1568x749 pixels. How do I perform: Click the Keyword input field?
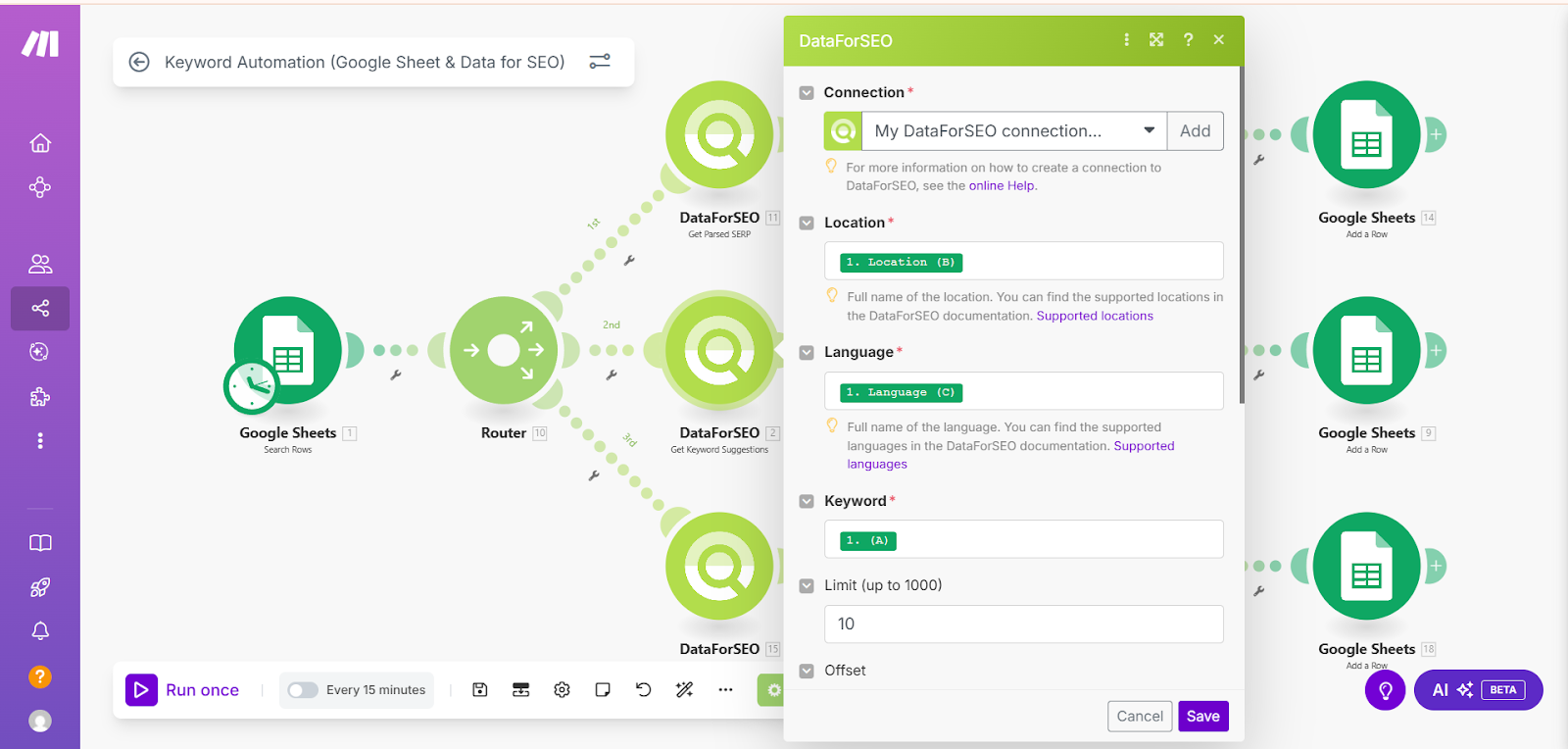[x=1024, y=539]
